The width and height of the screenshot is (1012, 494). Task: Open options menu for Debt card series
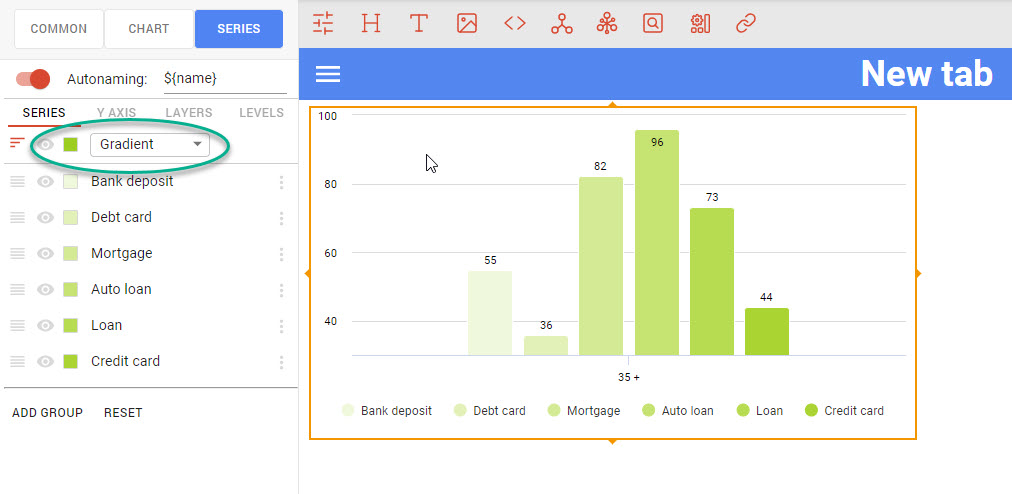pos(282,218)
